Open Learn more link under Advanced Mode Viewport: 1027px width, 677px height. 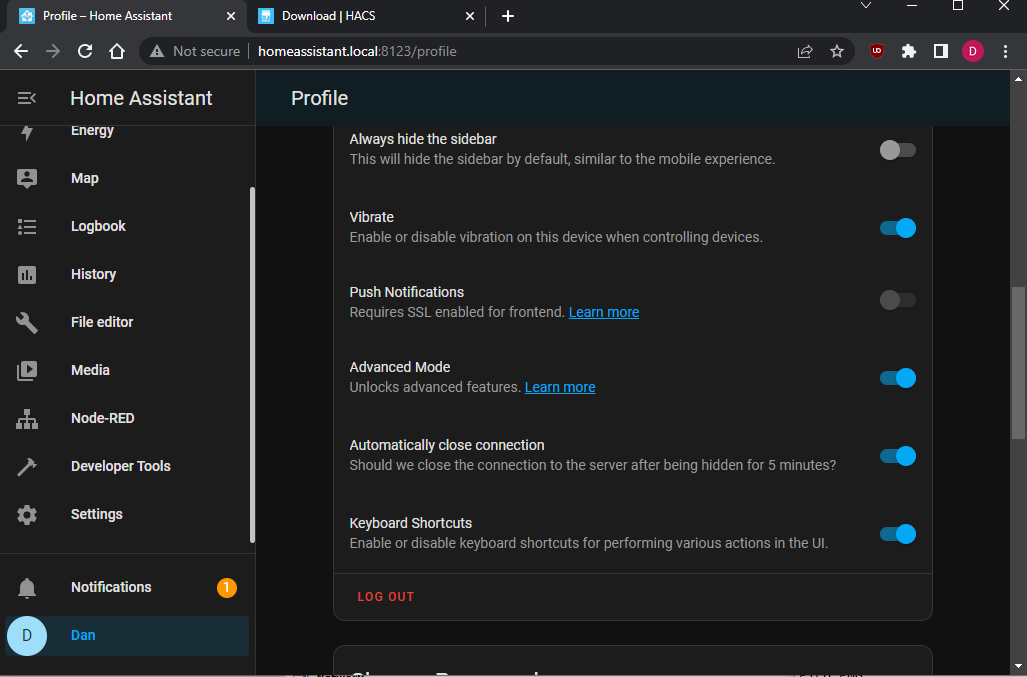(x=560, y=387)
